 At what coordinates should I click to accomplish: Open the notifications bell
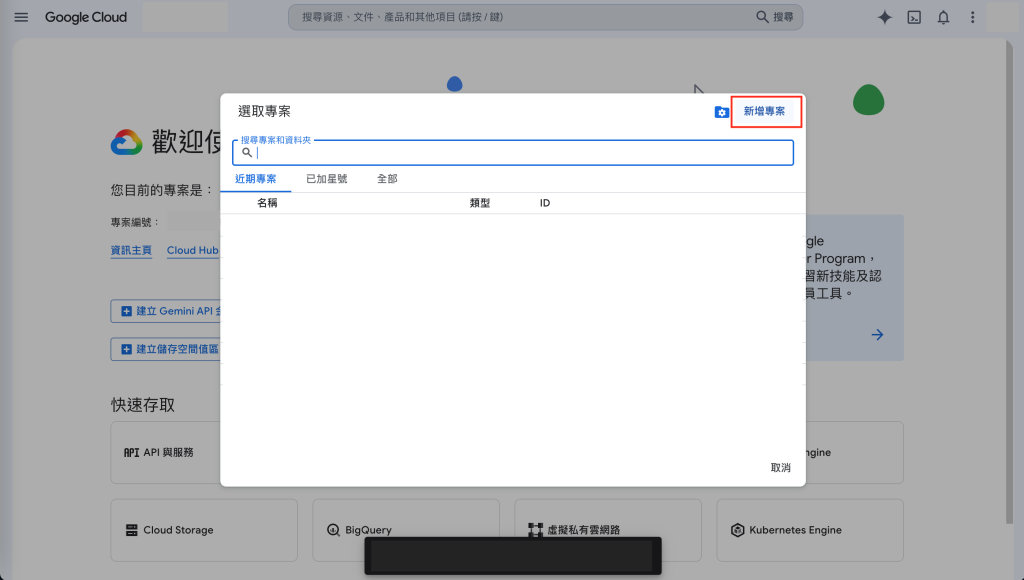click(943, 18)
